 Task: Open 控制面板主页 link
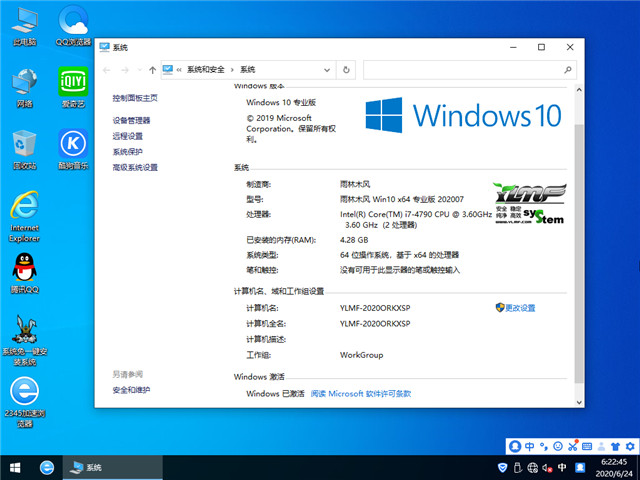point(135,98)
